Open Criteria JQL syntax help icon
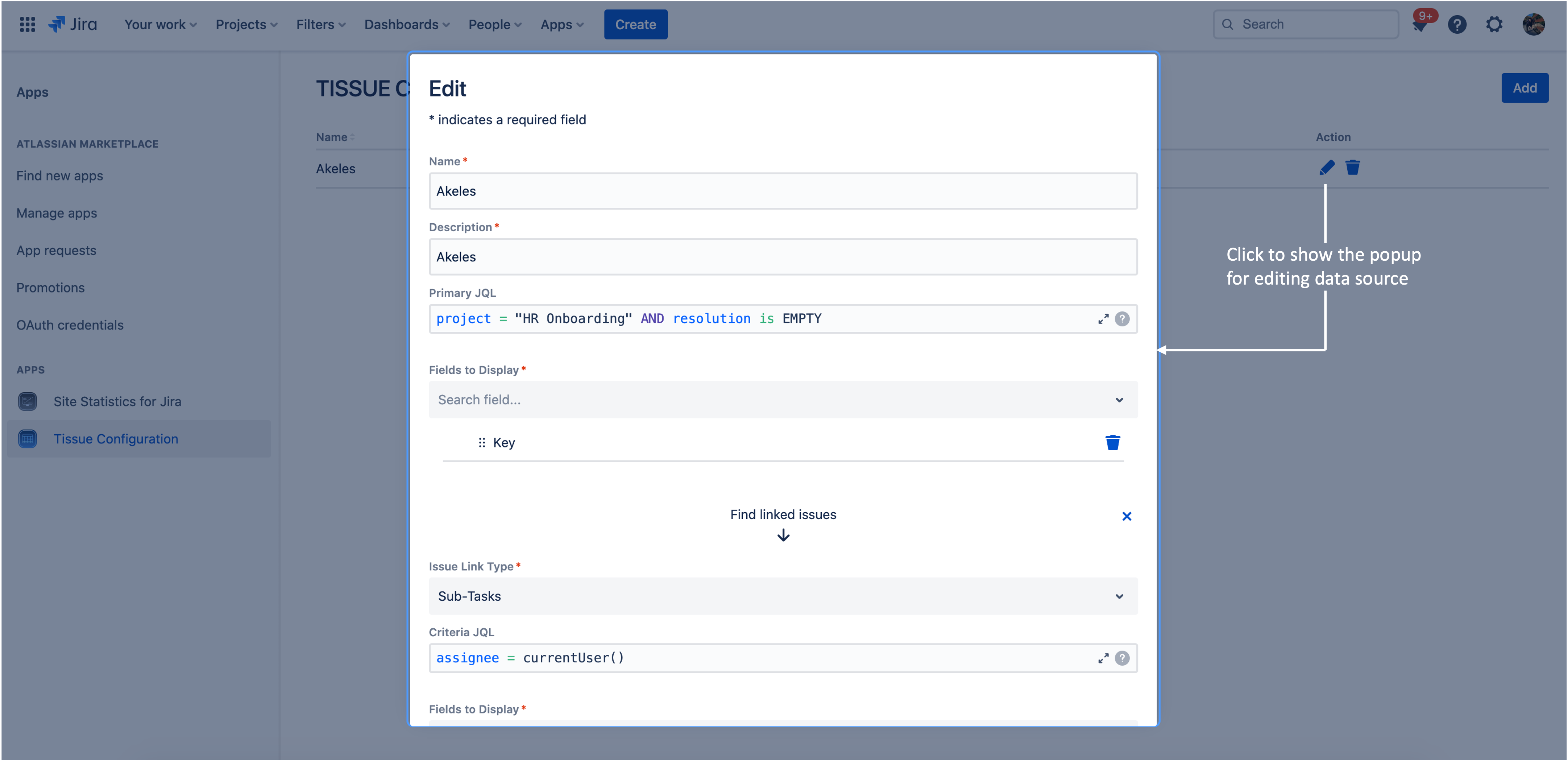The image size is (1568, 761). tap(1123, 658)
